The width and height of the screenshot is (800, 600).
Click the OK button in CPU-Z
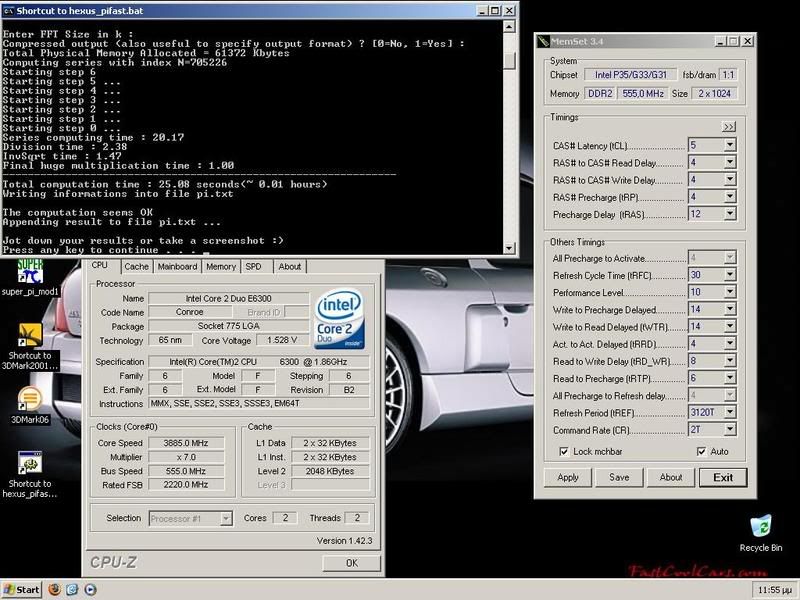pyautogui.click(x=352, y=563)
